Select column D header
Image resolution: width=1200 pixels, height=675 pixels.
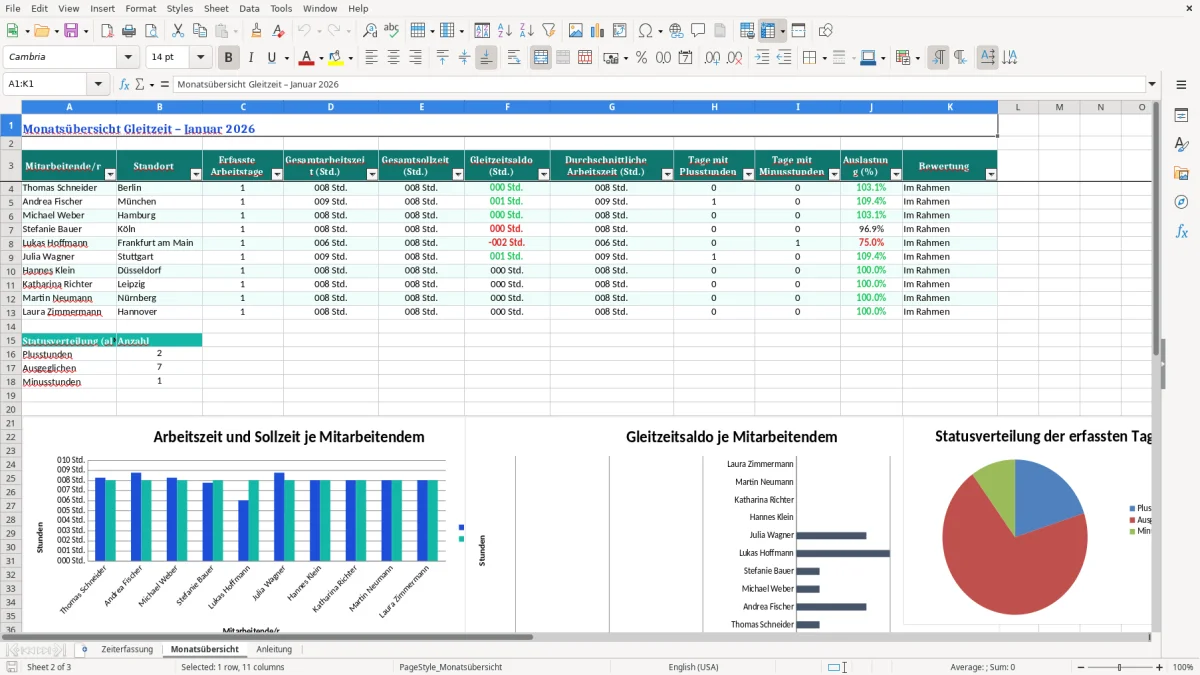point(330,107)
